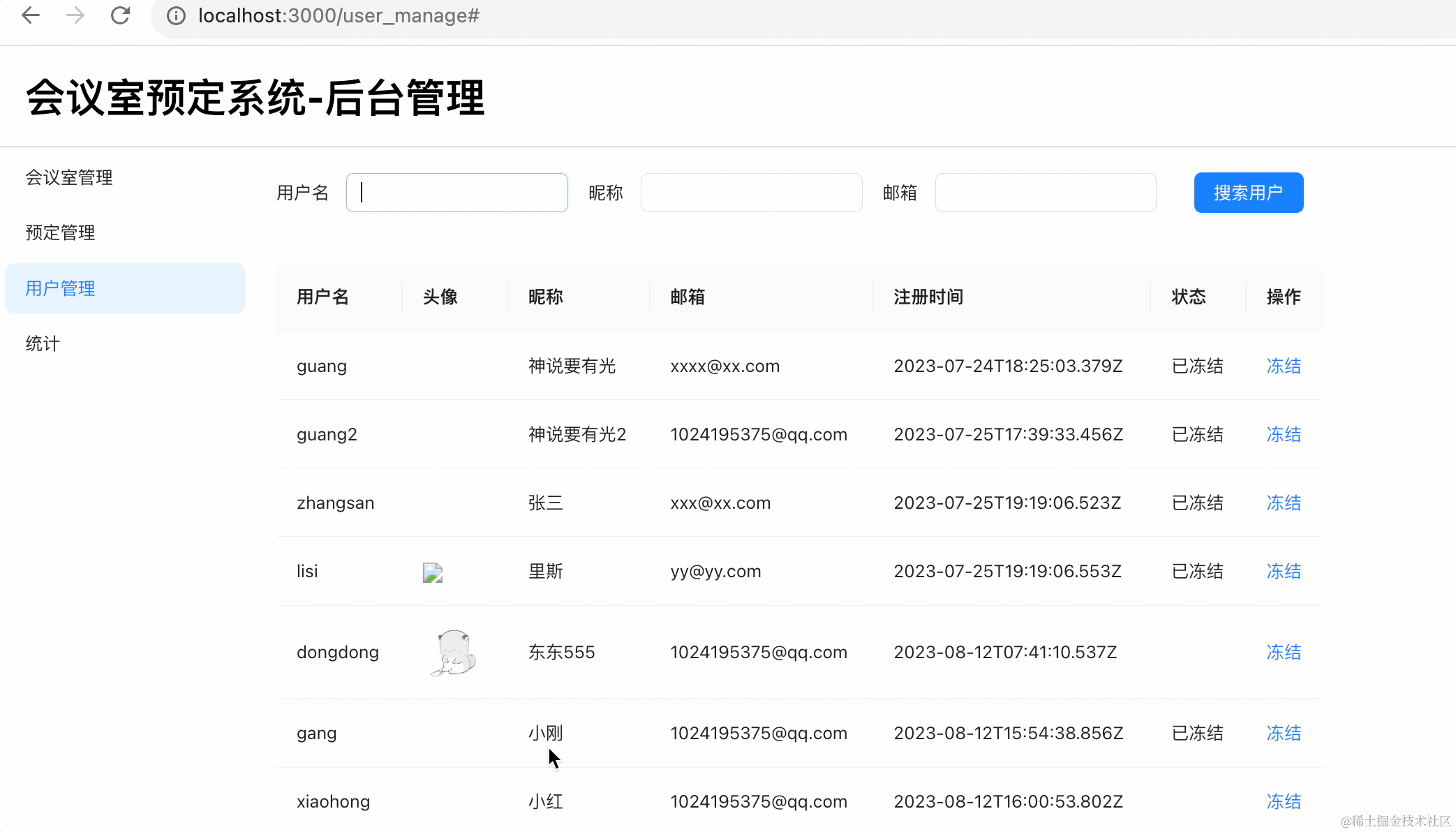Select 用户管理 sidebar menu item

60,288
